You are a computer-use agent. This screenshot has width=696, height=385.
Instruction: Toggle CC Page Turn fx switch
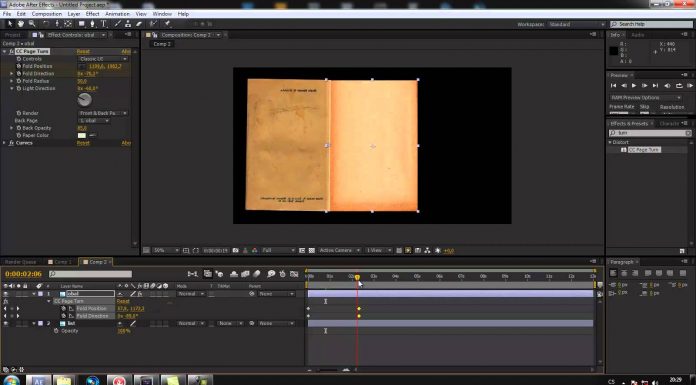[x=12, y=52]
